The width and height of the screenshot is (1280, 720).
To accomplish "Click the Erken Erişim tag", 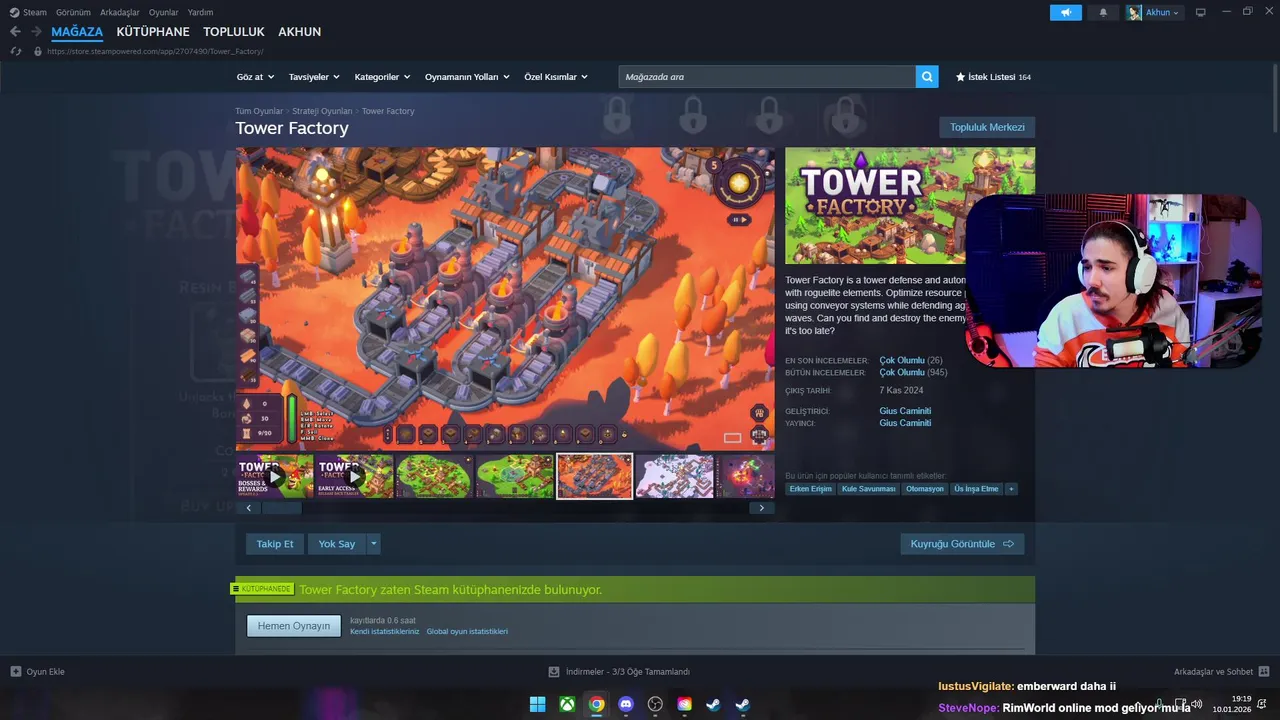I will 810,489.
